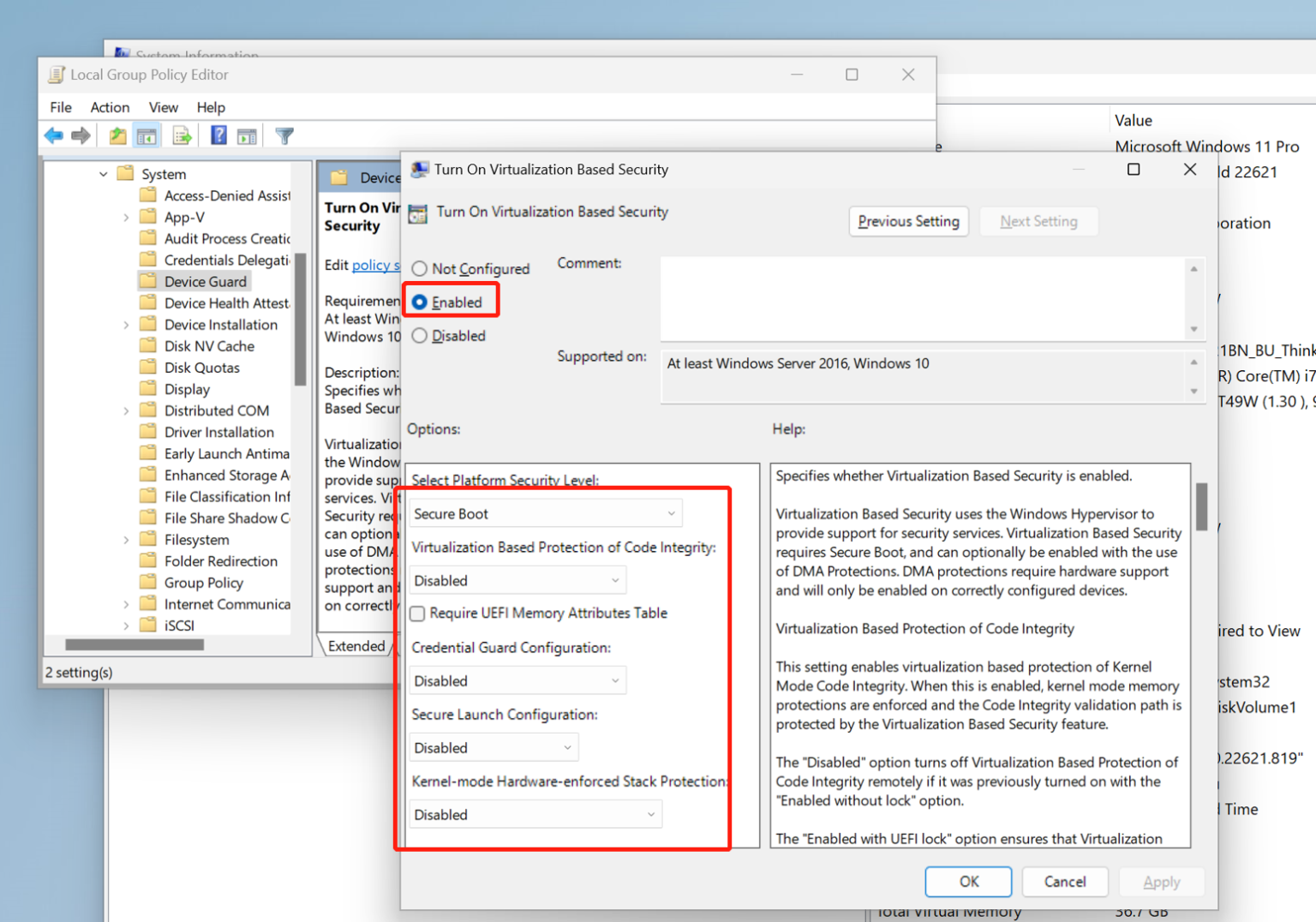The image size is (1316, 922).
Task: Click the Up One Level folder icon
Action: tap(117, 135)
